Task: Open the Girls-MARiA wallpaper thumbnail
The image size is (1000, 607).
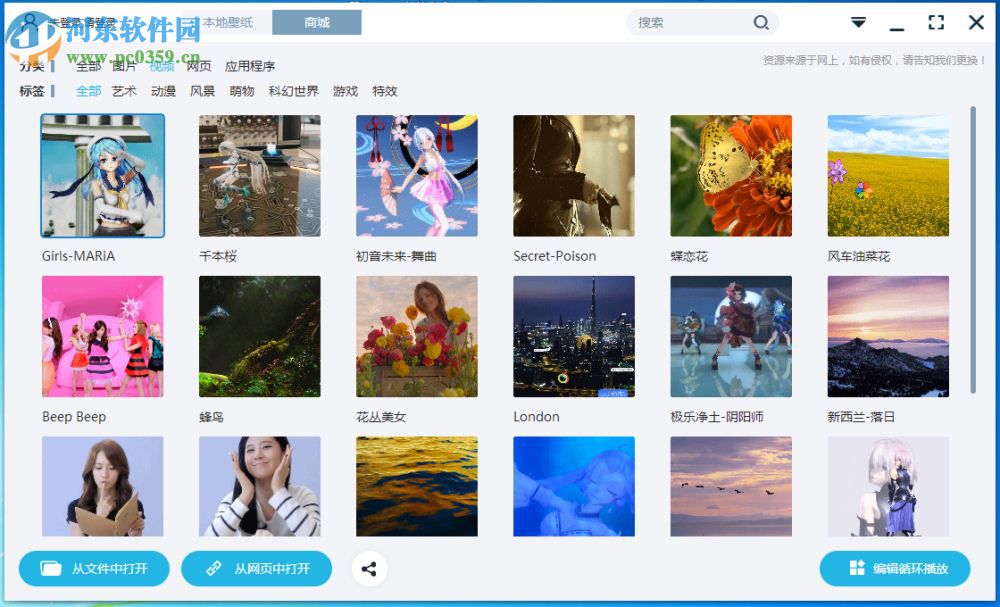Action: coord(102,175)
